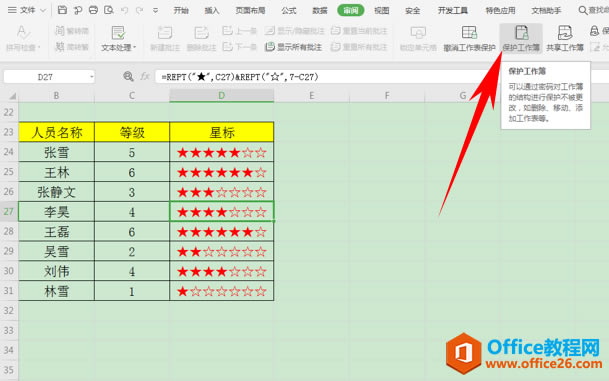Screen dimensions: 609x381
Task: Expand the quick access toolbar customize arrow
Action: point(155,10)
